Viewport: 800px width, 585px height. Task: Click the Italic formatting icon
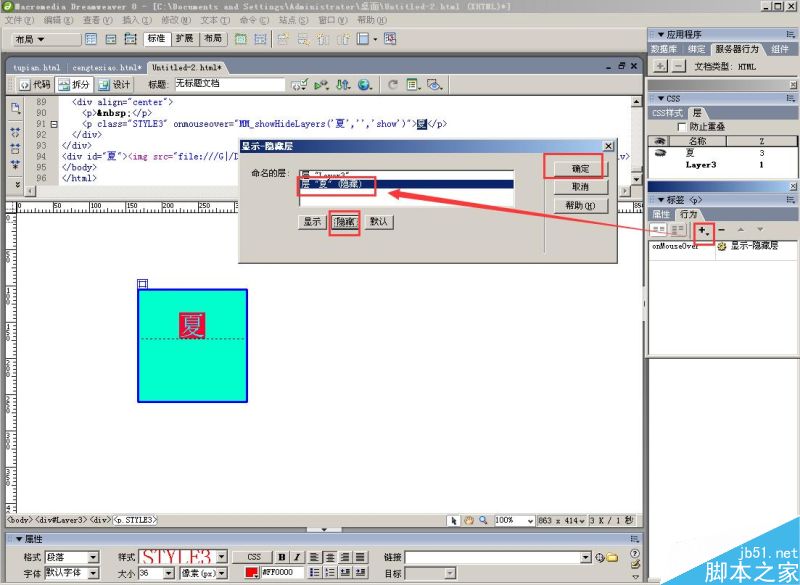pos(296,557)
